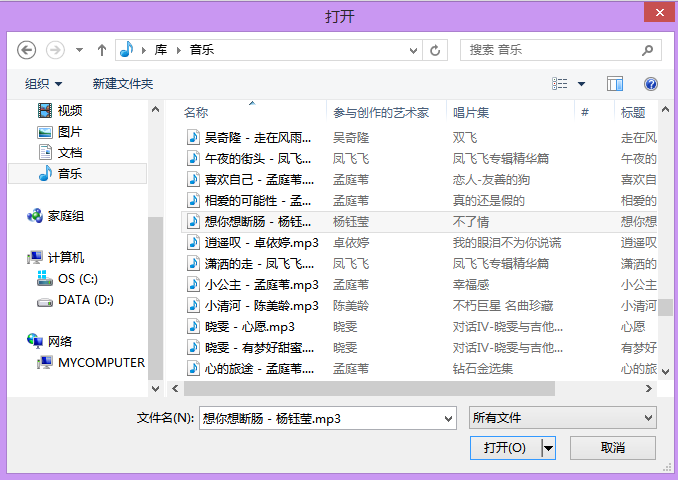Screen dimensions: 678x480
Task: Click the icon of 相爱的可能性 file
Action: pyautogui.click(x=193, y=200)
